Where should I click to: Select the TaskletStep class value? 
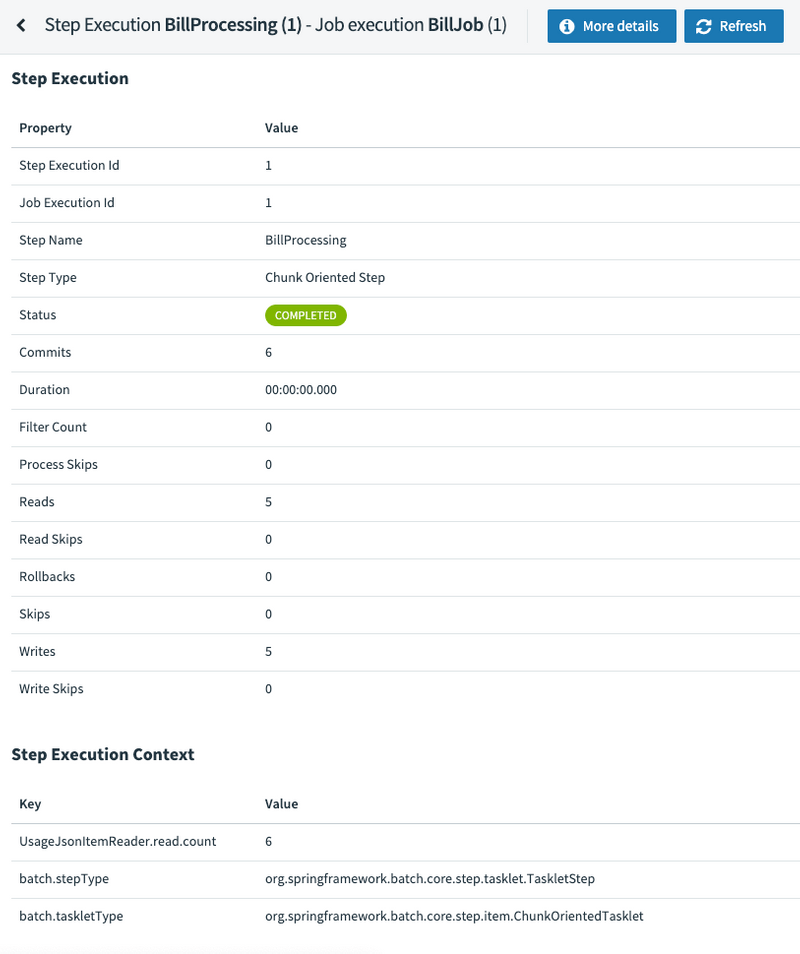click(x=430, y=879)
